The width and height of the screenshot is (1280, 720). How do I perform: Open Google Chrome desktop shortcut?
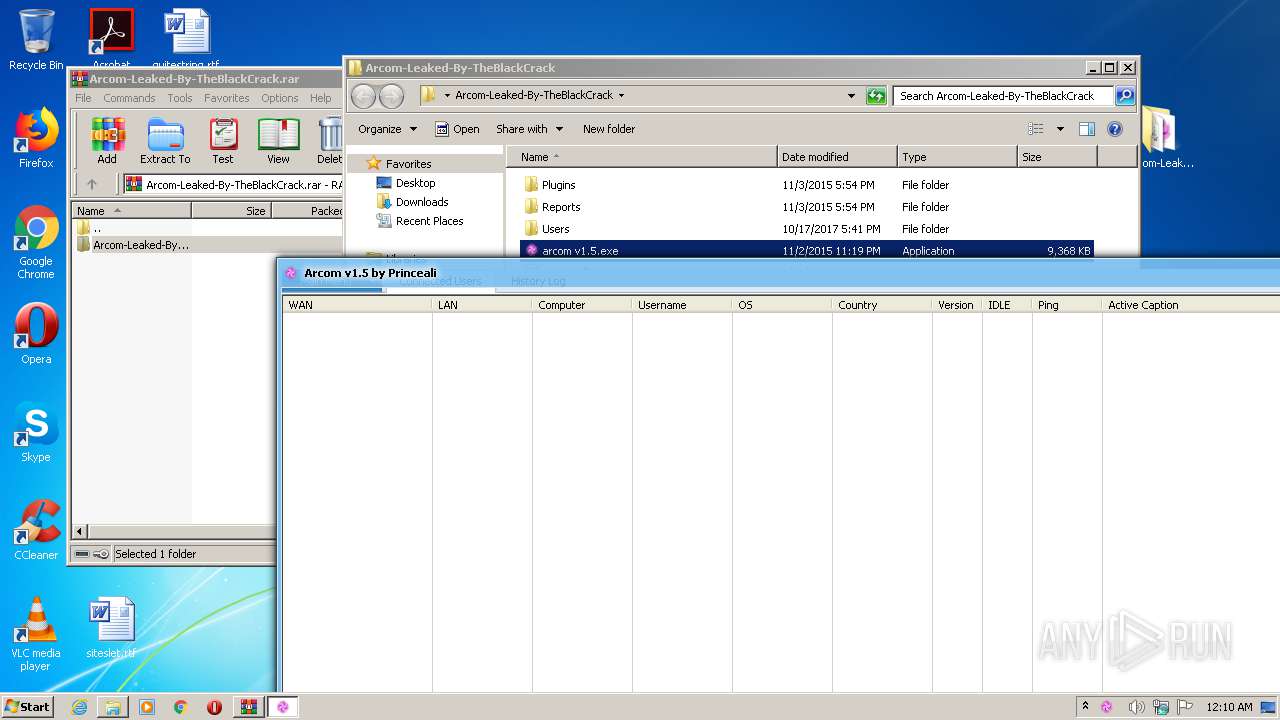tap(36, 242)
